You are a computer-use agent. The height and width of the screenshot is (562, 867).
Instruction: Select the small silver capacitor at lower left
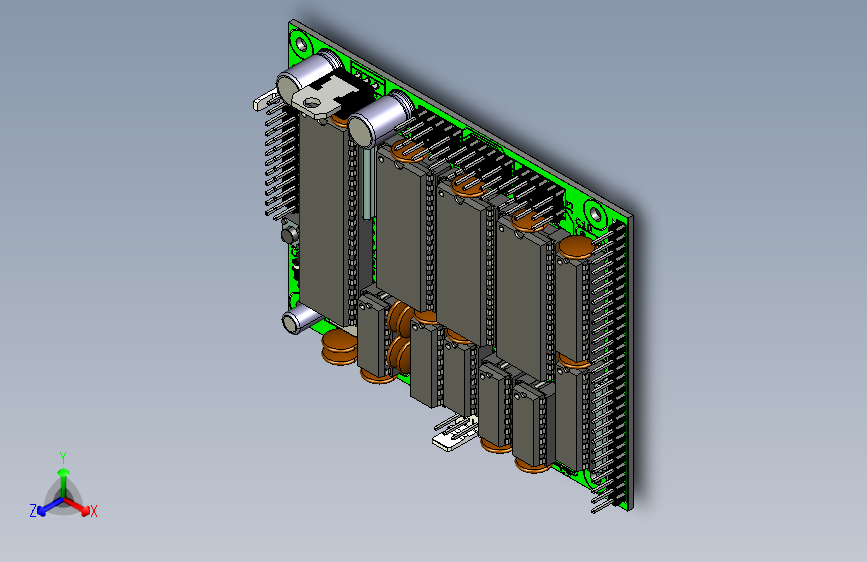pyautogui.click(x=300, y=319)
